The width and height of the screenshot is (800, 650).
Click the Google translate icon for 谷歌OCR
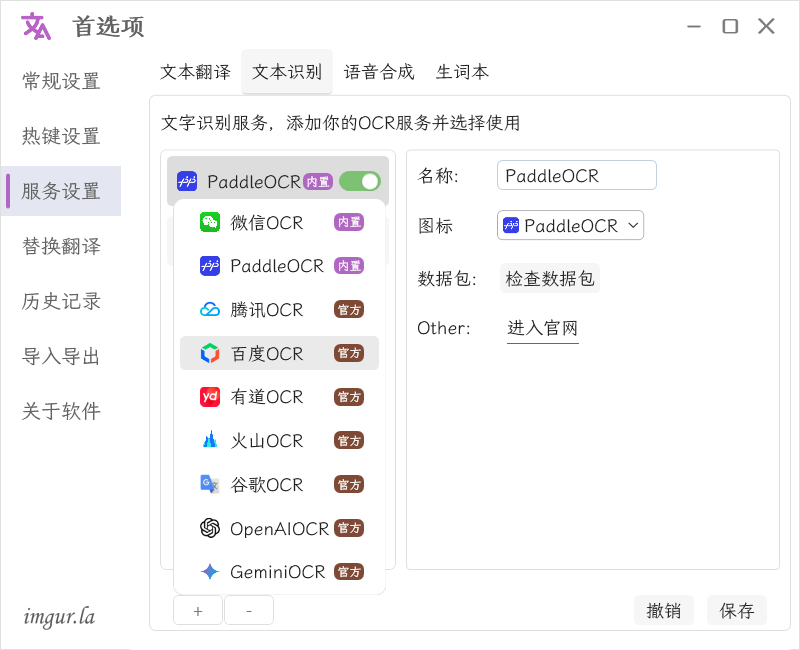click(210, 484)
